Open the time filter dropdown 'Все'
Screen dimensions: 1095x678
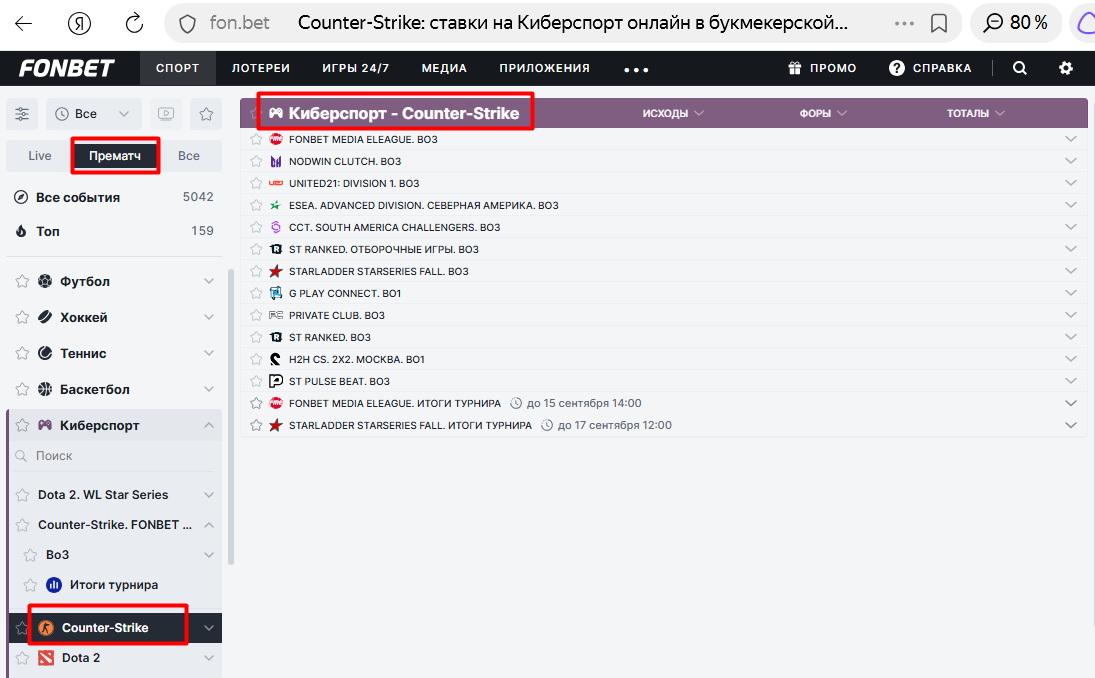93,114
